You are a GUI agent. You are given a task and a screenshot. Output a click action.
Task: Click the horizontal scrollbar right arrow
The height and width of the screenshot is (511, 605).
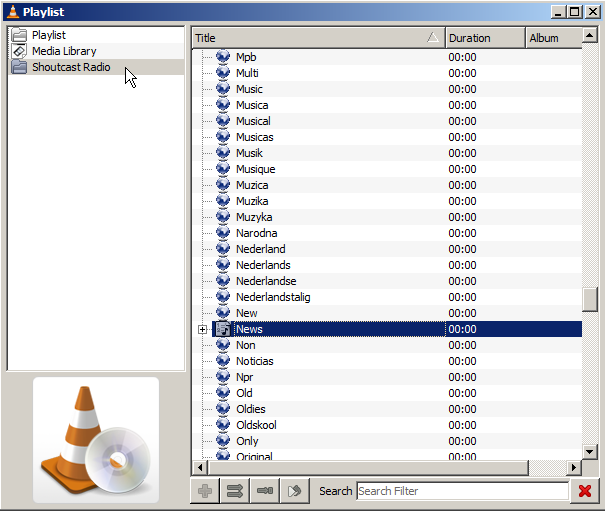click(574, 467)
